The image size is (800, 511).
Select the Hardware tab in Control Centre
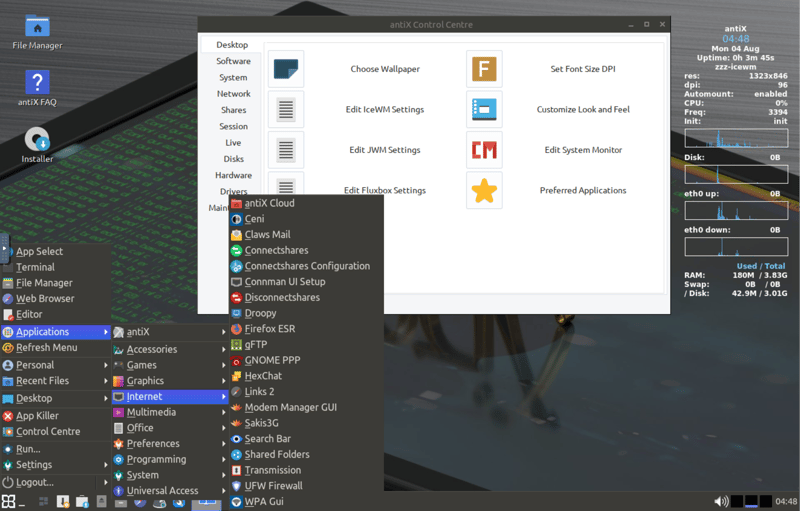point(233,176)
